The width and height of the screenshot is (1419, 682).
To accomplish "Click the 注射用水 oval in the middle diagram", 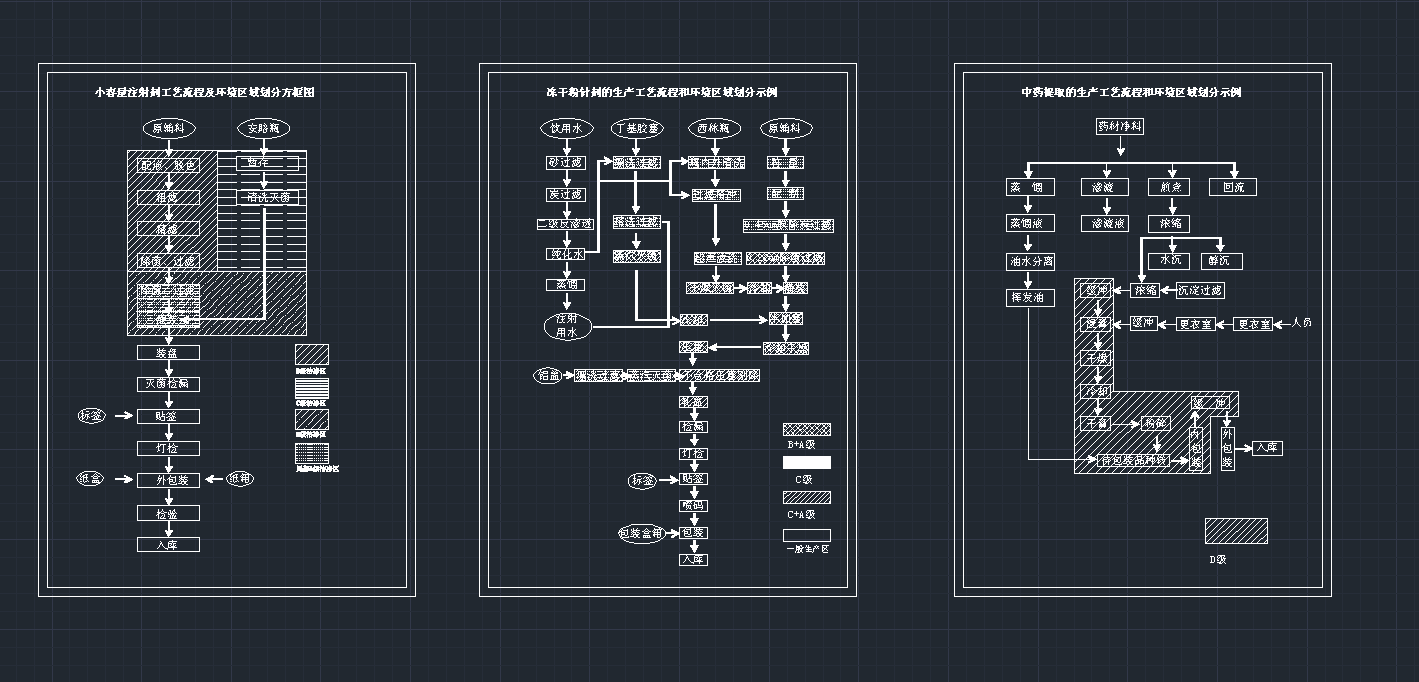I will [567, 326].
